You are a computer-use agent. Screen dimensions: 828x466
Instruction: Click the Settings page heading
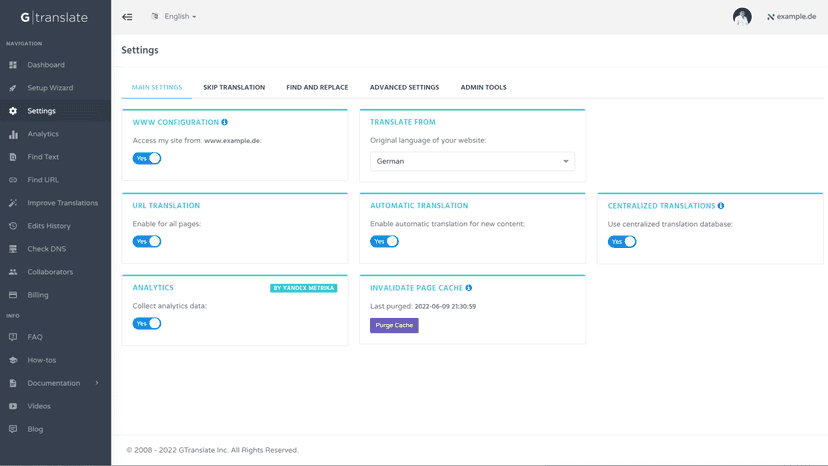coord(140,50)
